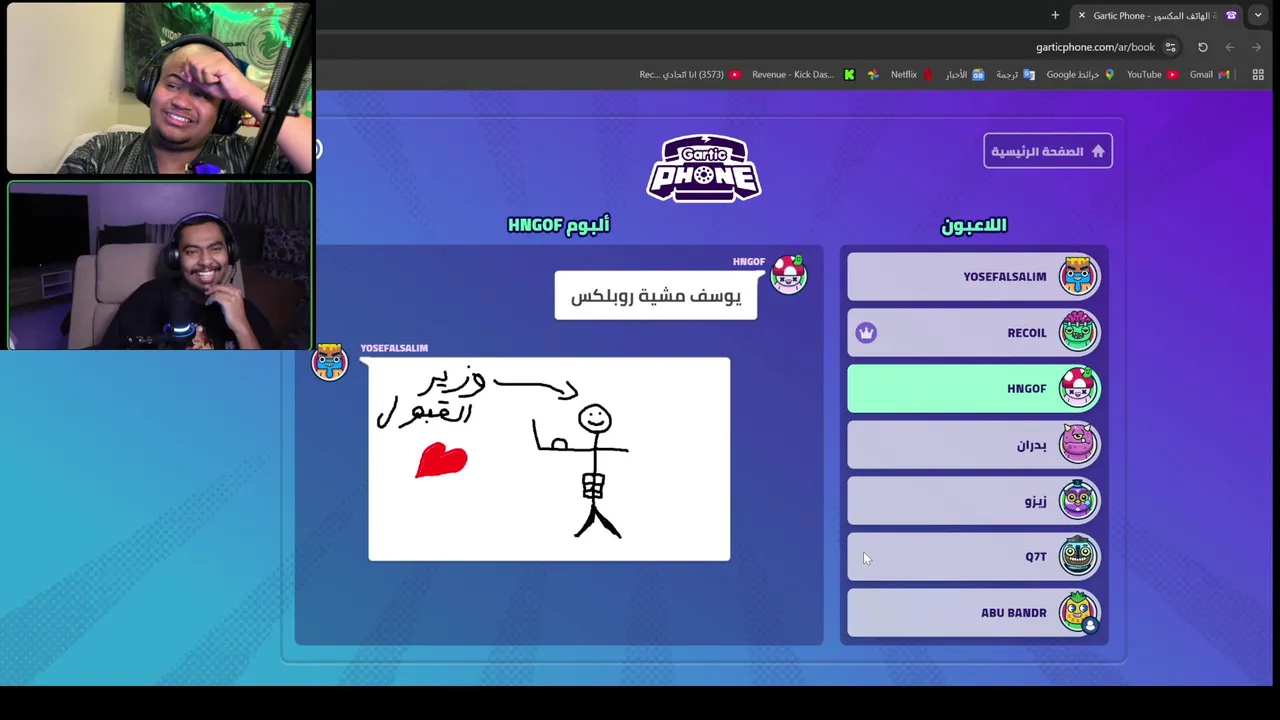Click HNGOF's mushroom avatar in player list
The height and width of the screenshot is (720, 1280).
click(x=1077, y=387)
